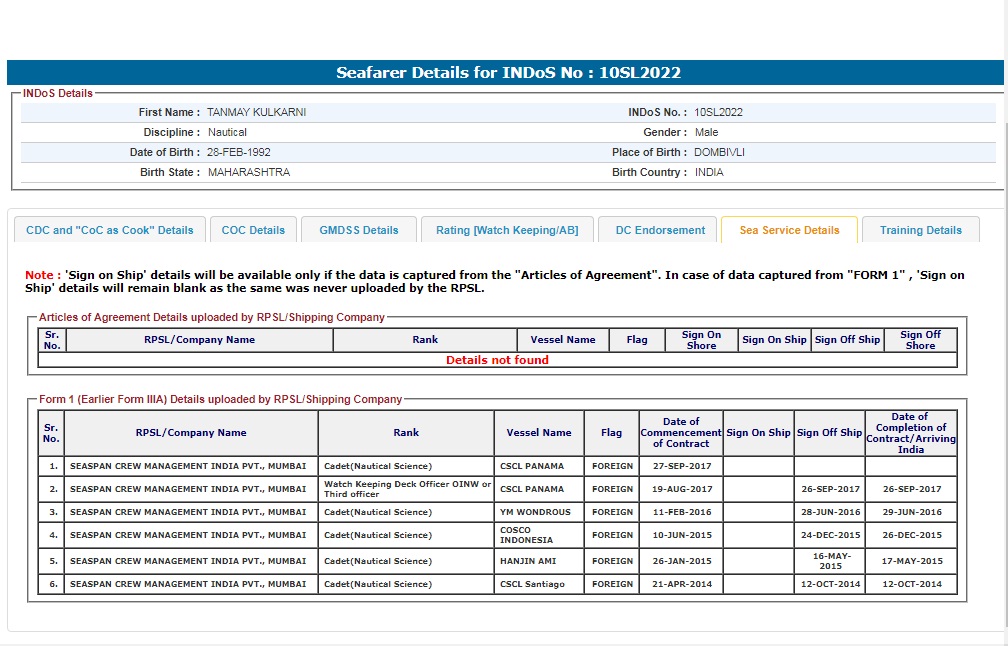This screenshot has height=646, width=1008.
Task: Switch to the COC Details tab
Action: pos(253,230)
